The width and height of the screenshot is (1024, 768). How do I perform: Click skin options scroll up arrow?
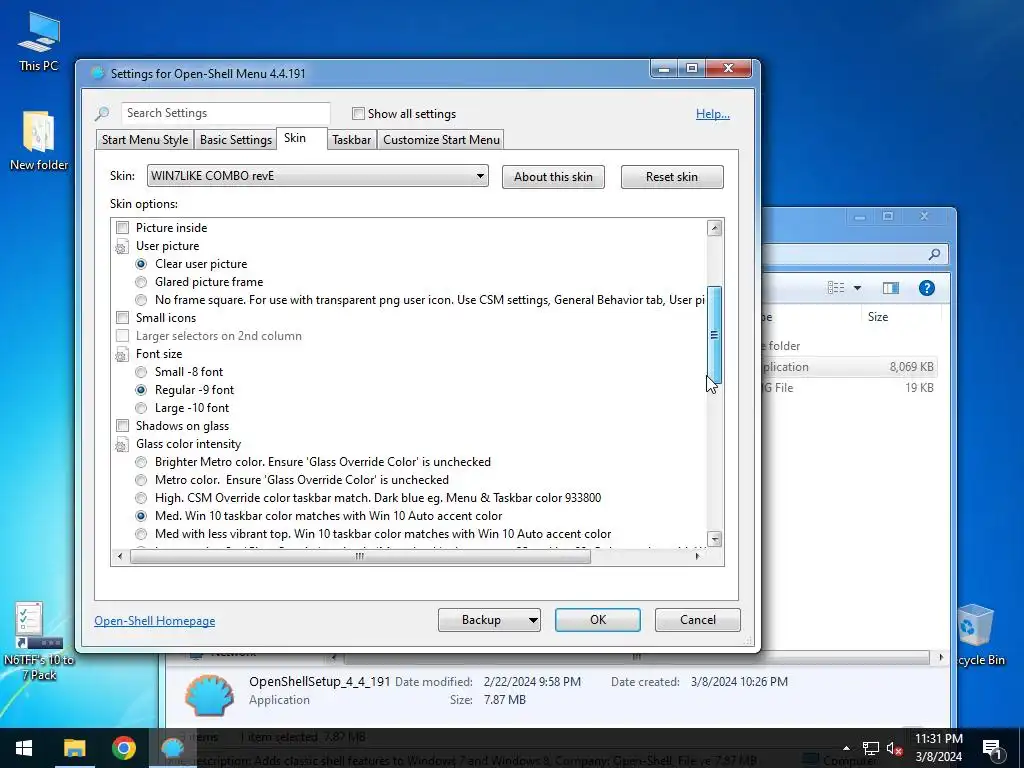714,228
